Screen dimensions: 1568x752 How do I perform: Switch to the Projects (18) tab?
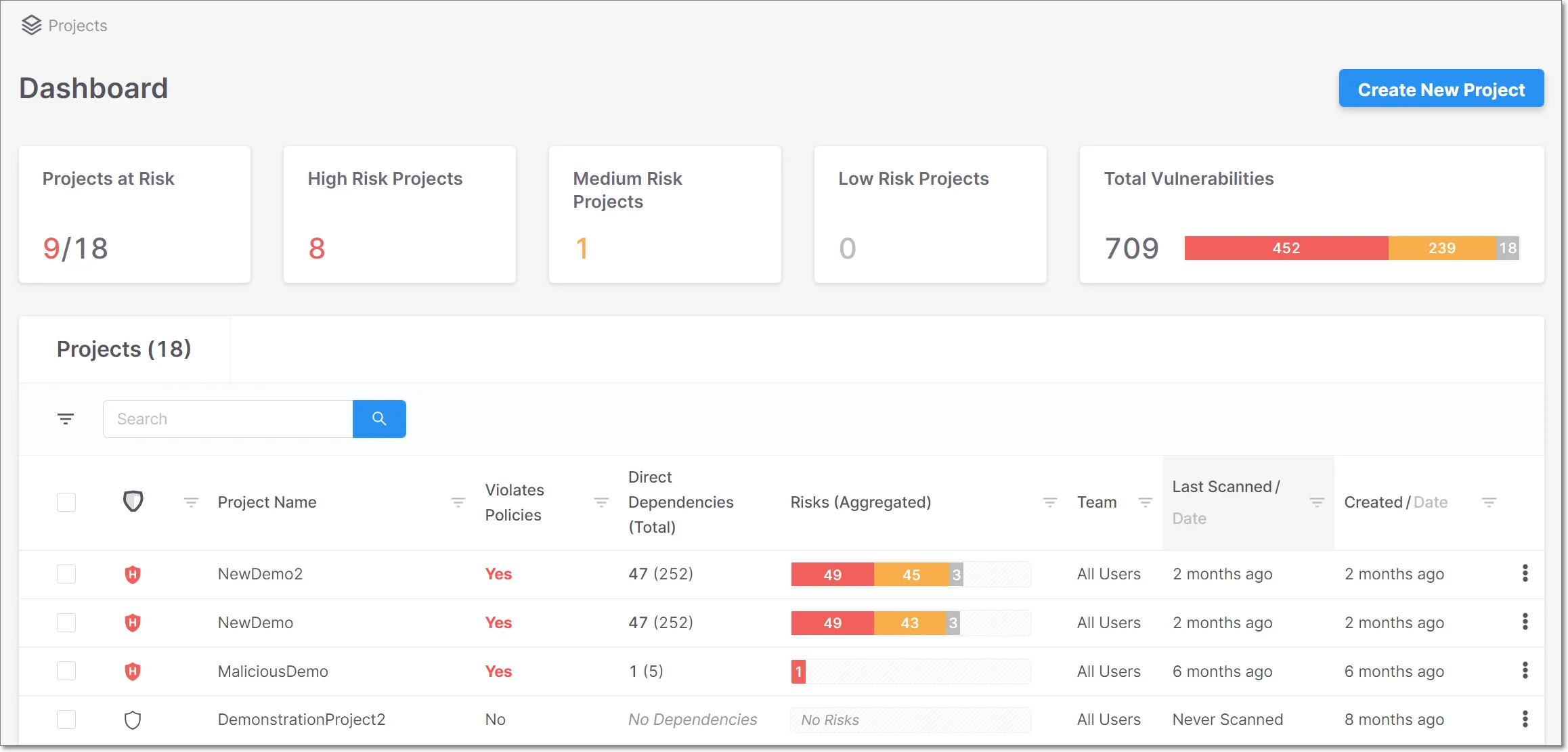click(124, 349)
